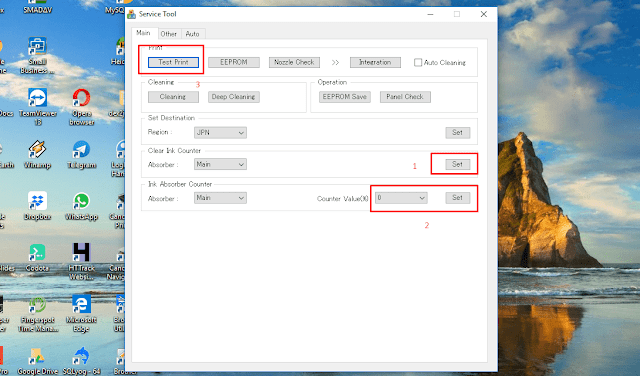Click the double arrow next to Nozzle Check
Image resolution: width=640 pixels, height=376 pixels.
[x=336, y=62]
